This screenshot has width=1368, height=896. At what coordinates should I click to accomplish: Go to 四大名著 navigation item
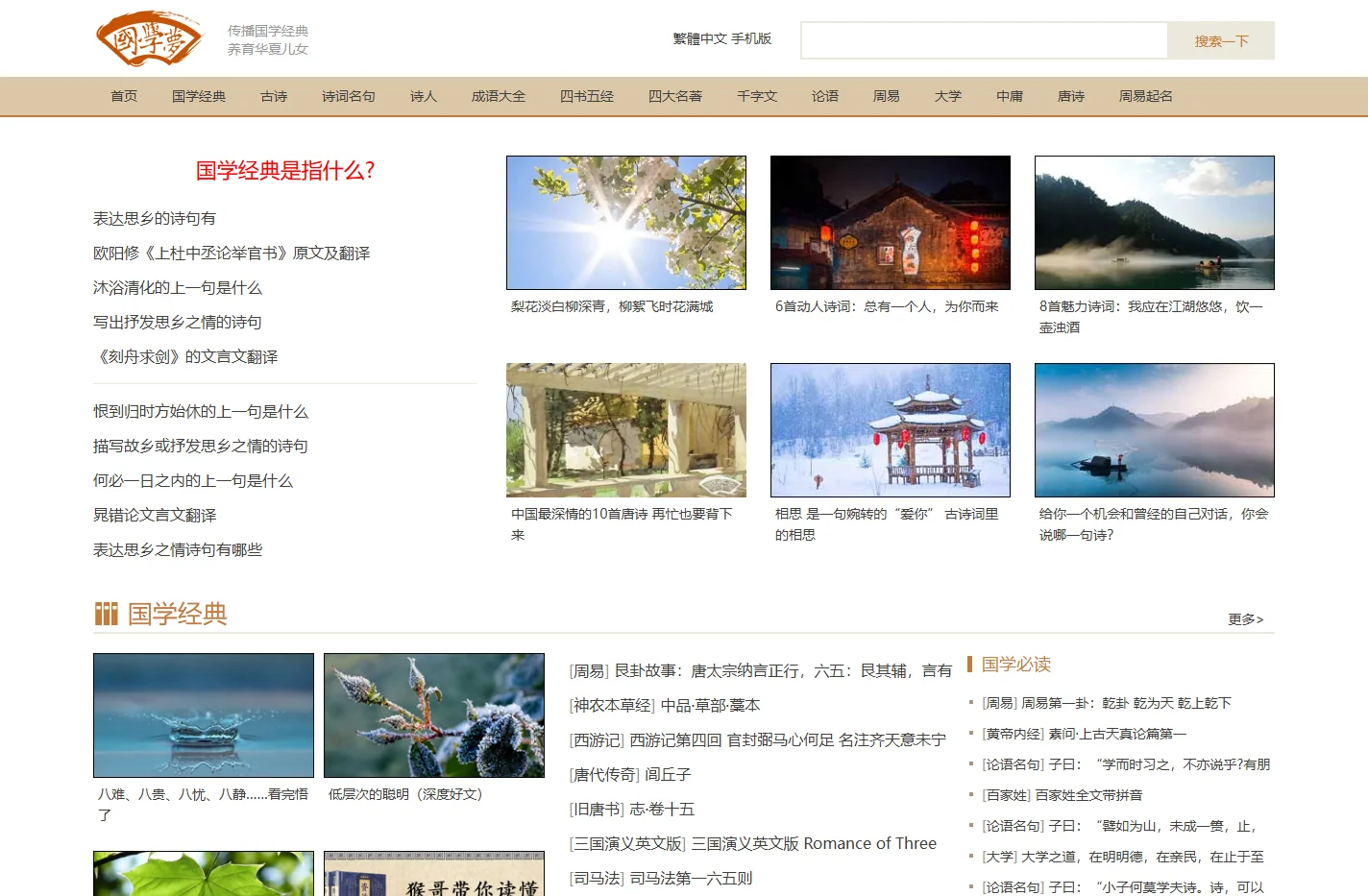[675, 97]
